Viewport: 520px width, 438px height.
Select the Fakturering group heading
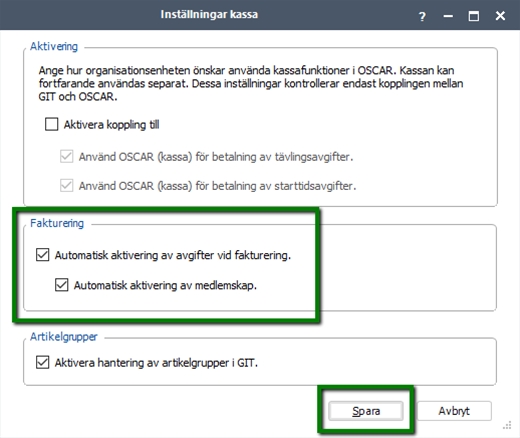click(x=57, y=223)
